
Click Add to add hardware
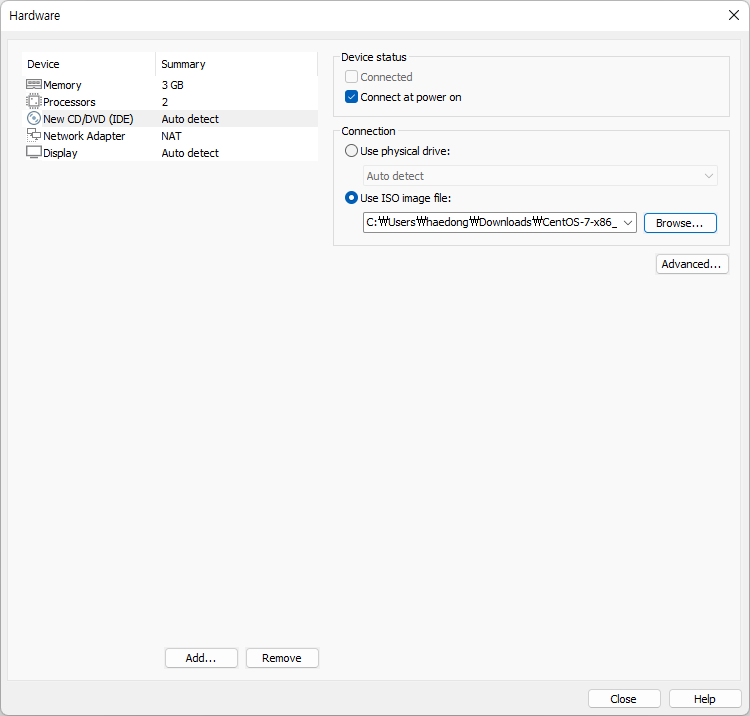(201, 658)
